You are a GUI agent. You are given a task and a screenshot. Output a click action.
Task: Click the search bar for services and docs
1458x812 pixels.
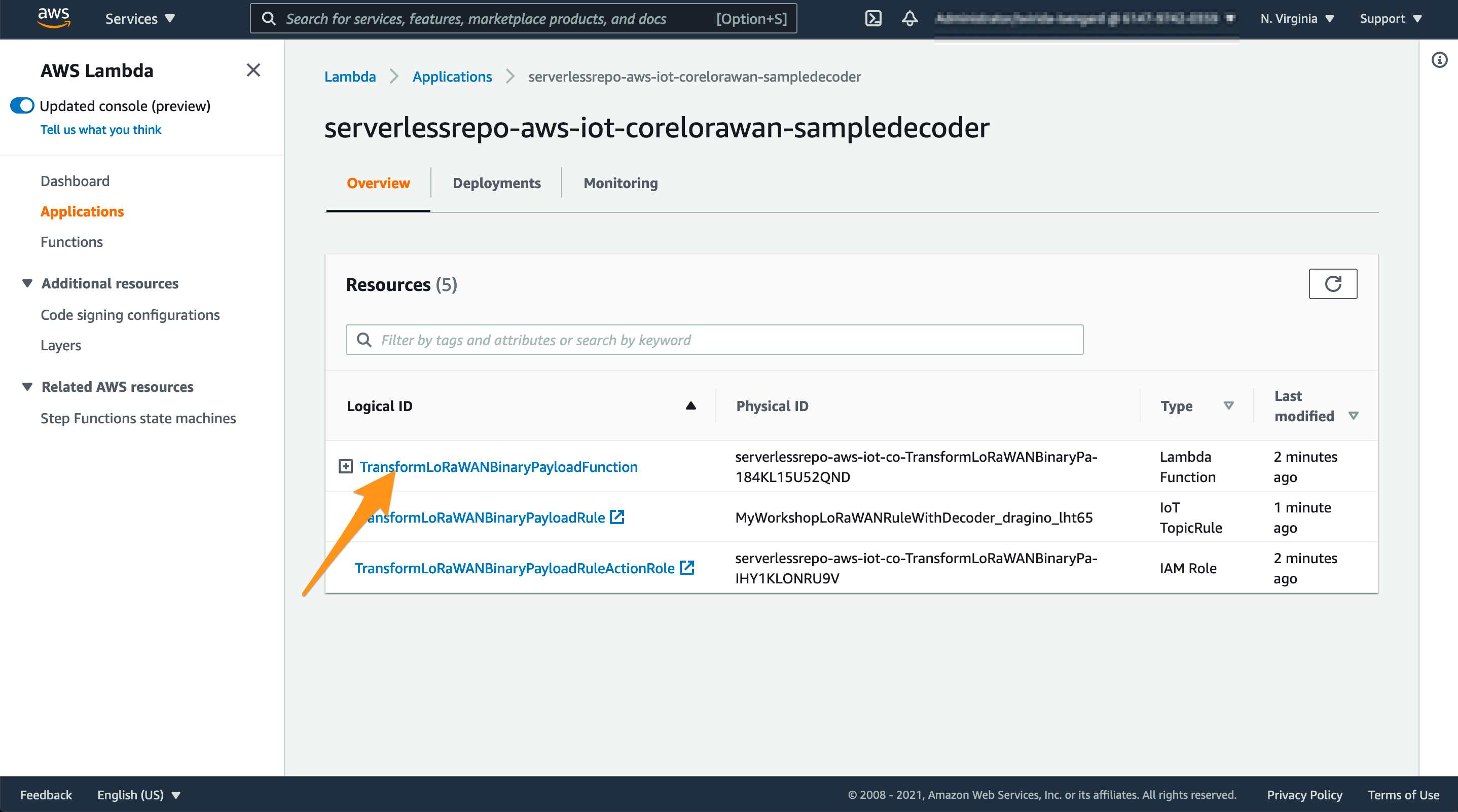click(x=524, y=19)
